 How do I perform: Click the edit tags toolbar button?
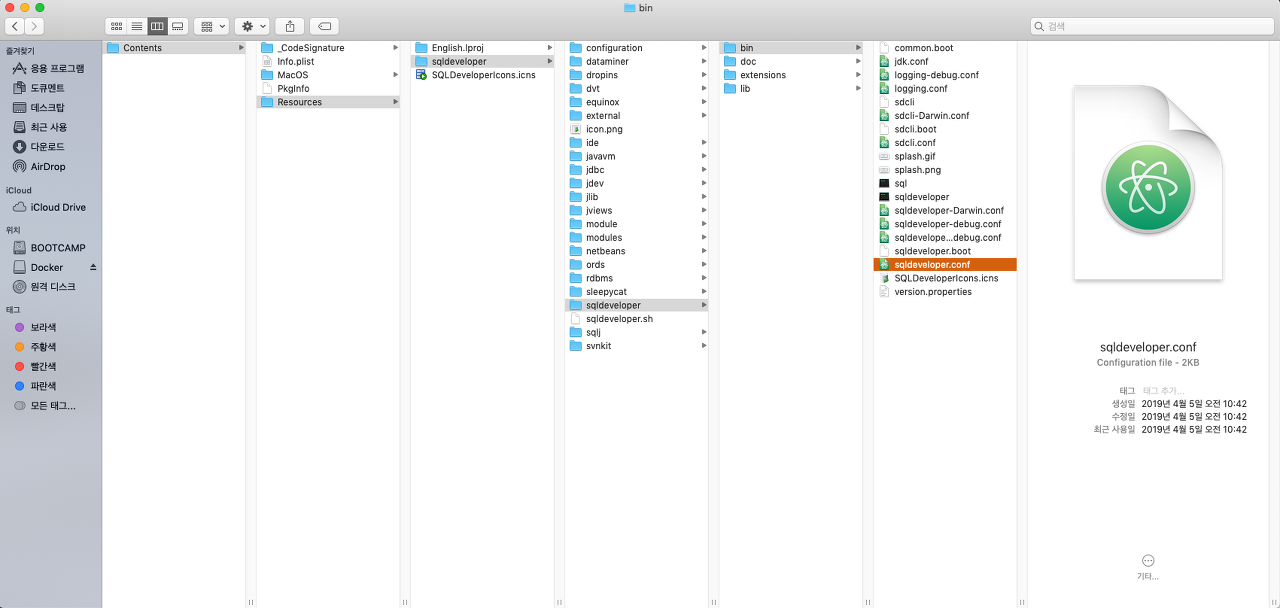click(x=324, y=26)
